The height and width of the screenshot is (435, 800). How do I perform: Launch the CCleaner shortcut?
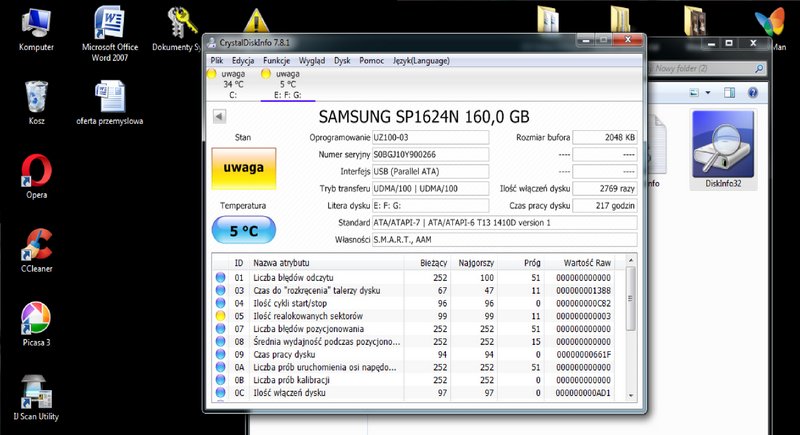(x=36, y=250)
